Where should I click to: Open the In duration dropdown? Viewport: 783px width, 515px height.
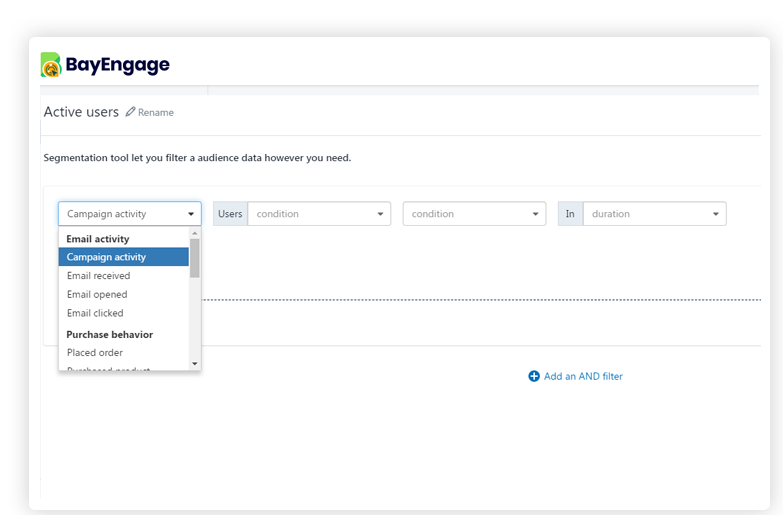tap(654, 214)
